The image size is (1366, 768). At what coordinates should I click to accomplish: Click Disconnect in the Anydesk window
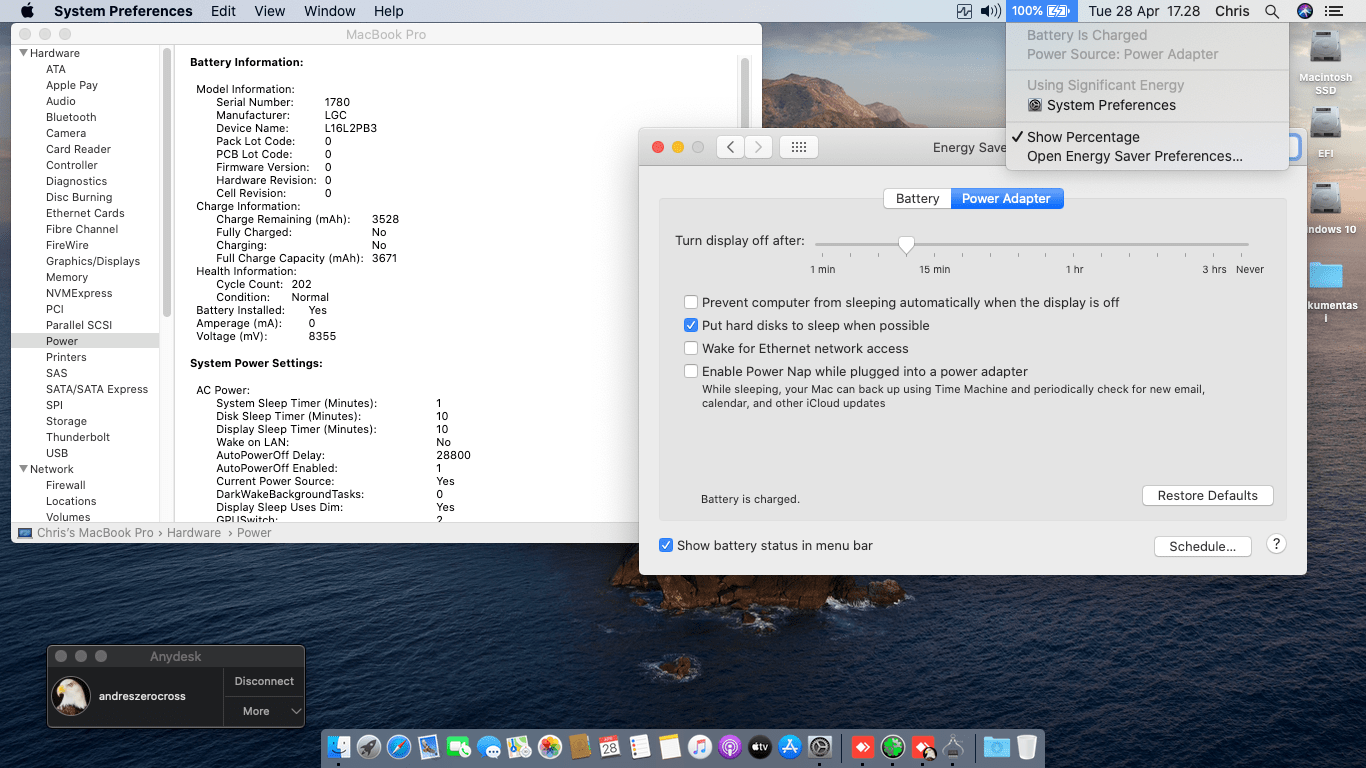coord(264,681)
